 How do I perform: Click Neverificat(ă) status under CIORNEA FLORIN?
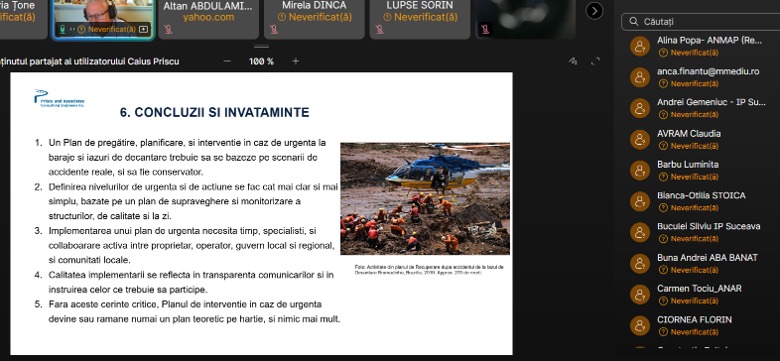[x=689, y=332]
